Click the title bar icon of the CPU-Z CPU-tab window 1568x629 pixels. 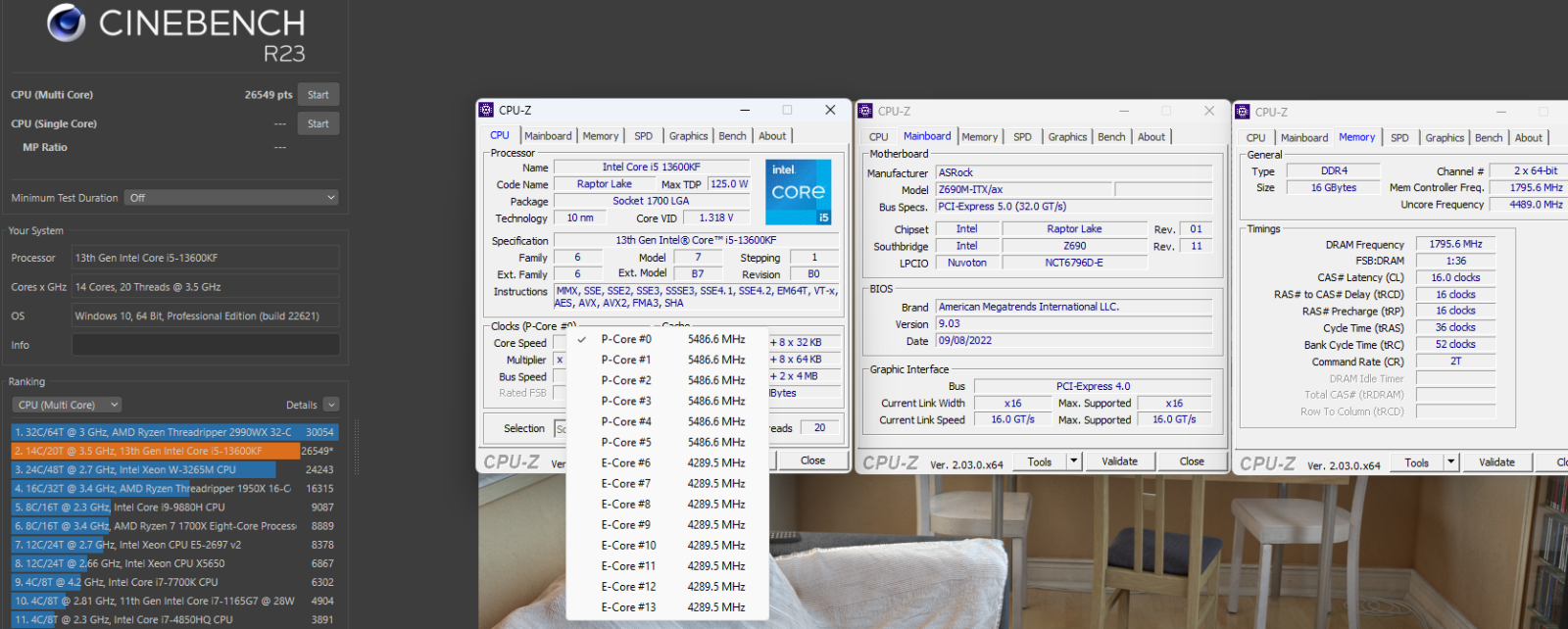(x=486, y=110)
